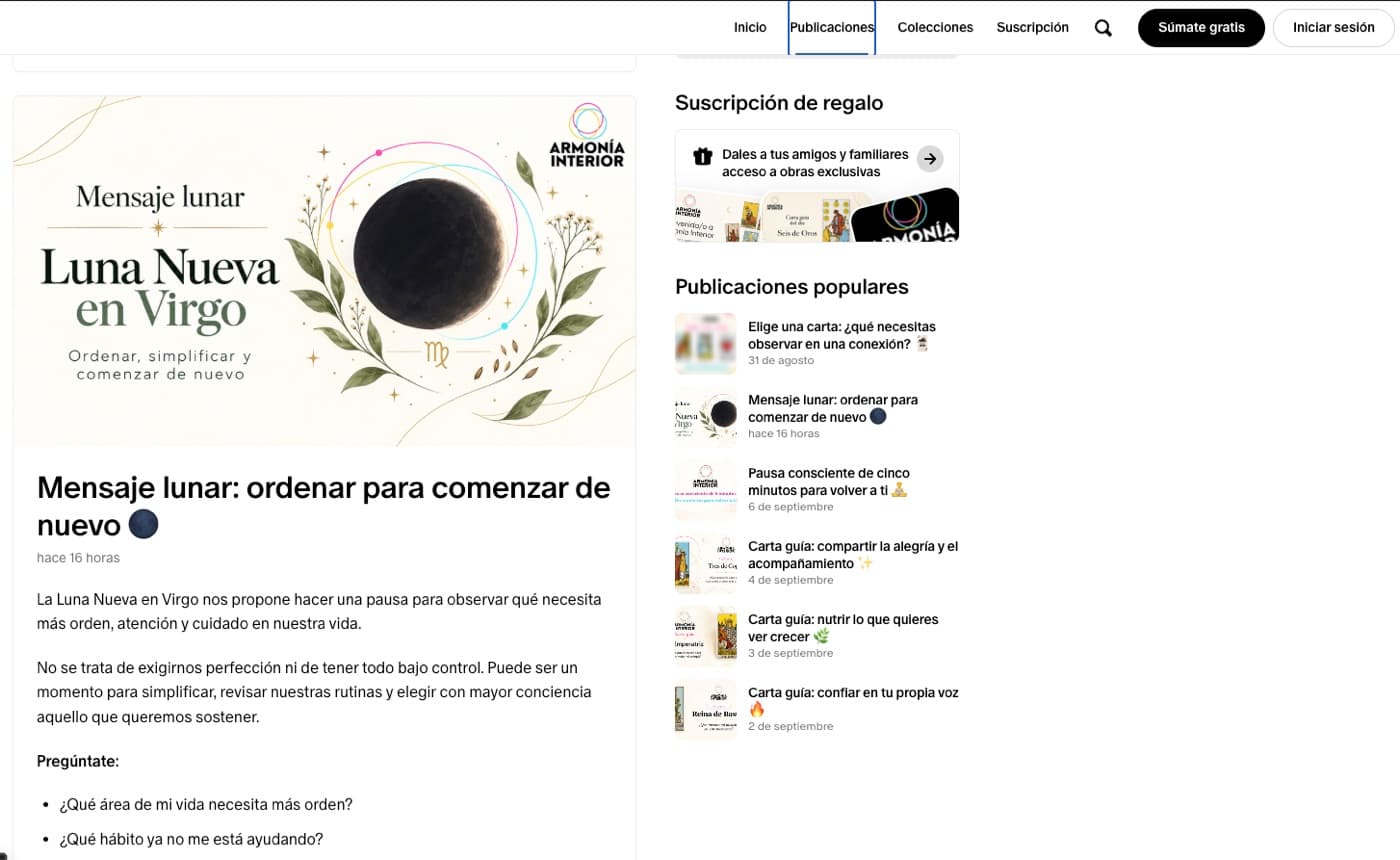Open 'Carta guía: nutrir lo que quieres' post

click(843, 628)
